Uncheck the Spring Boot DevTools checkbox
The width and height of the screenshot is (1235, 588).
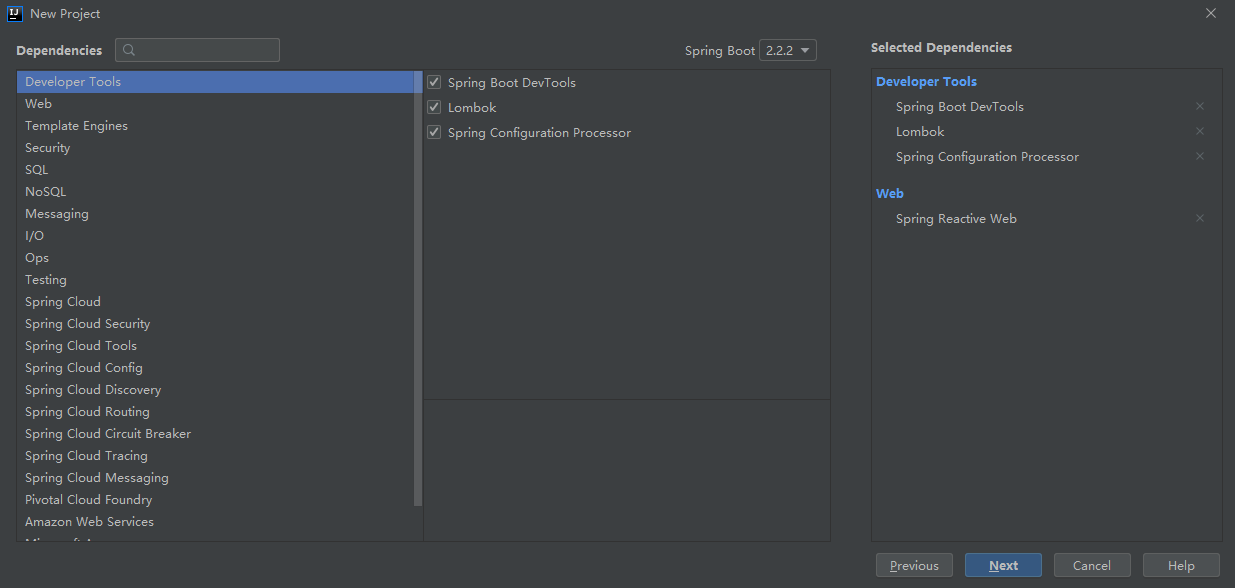[434, 83]
